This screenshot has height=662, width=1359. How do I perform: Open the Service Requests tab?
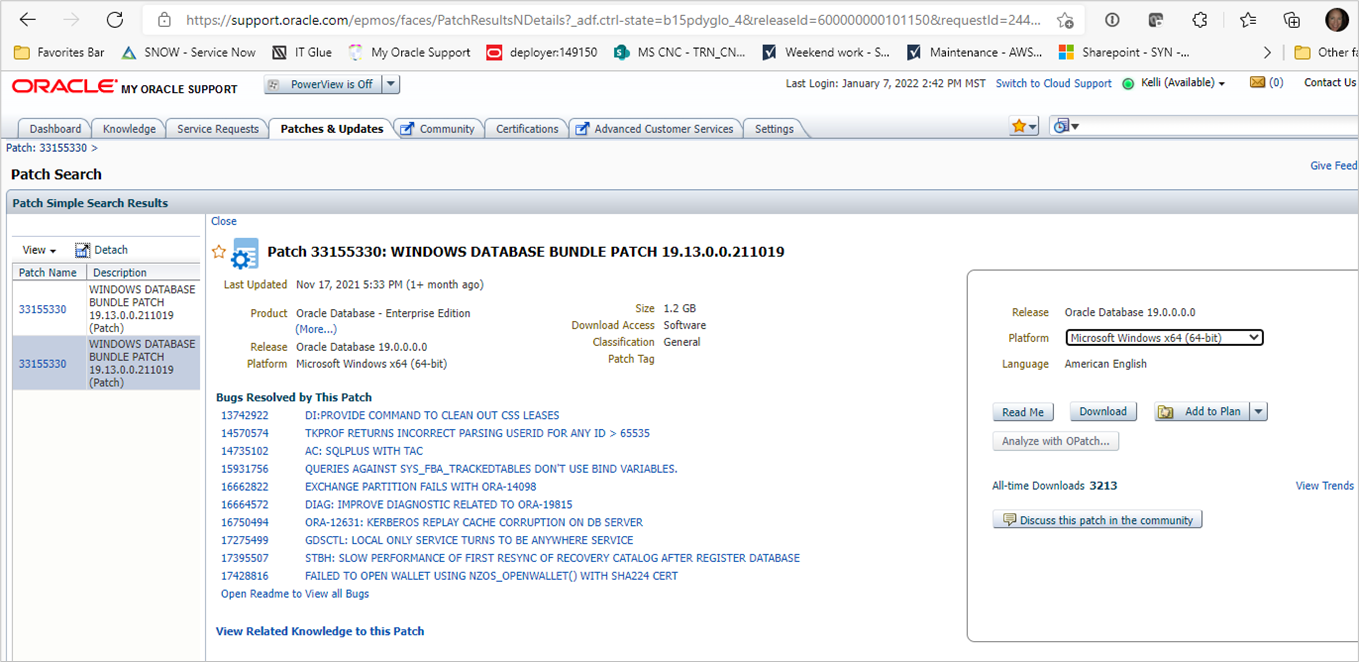pos(217,129)
